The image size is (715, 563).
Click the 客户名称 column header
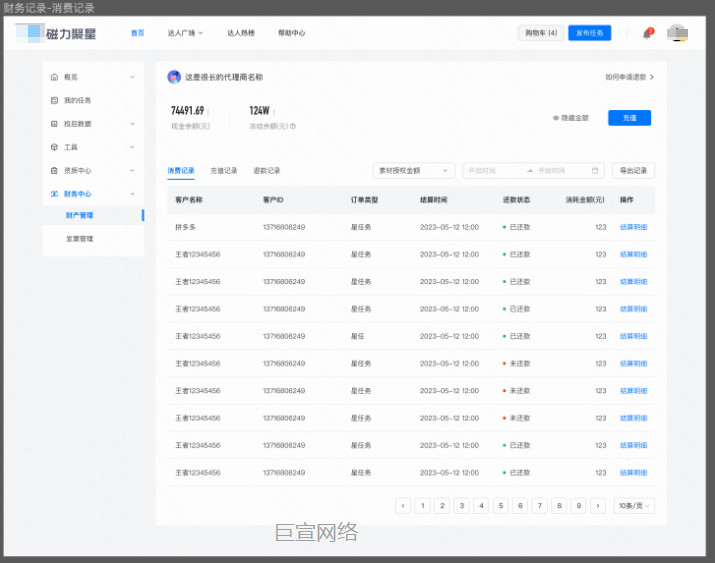click(189, 200)
